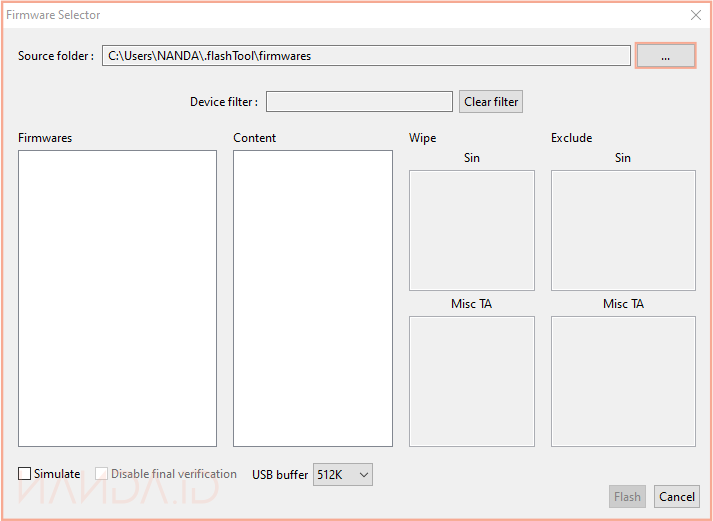Select the Wipe Sin list area
Image resolution: width=713 pixels, height=521 pixels.
click(x=472, y=230)
